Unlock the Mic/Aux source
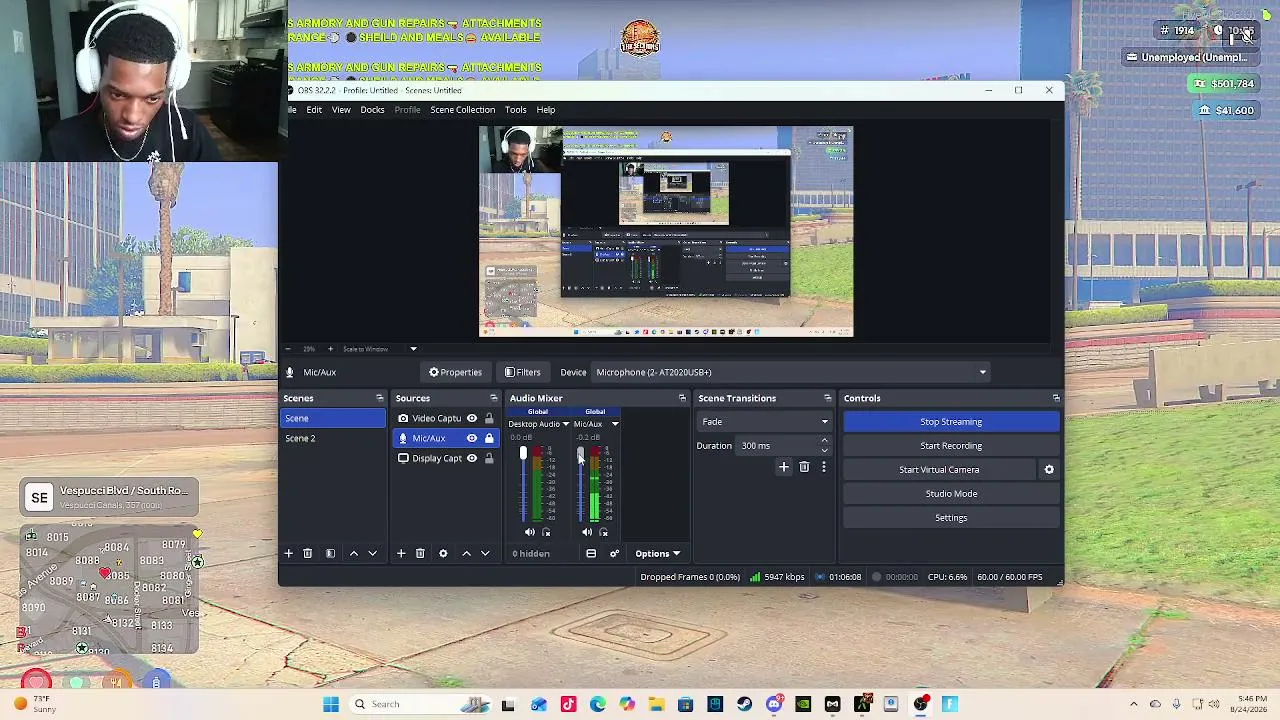The height and width of the screenshot is (720, 1280). [x=489, y=438]
